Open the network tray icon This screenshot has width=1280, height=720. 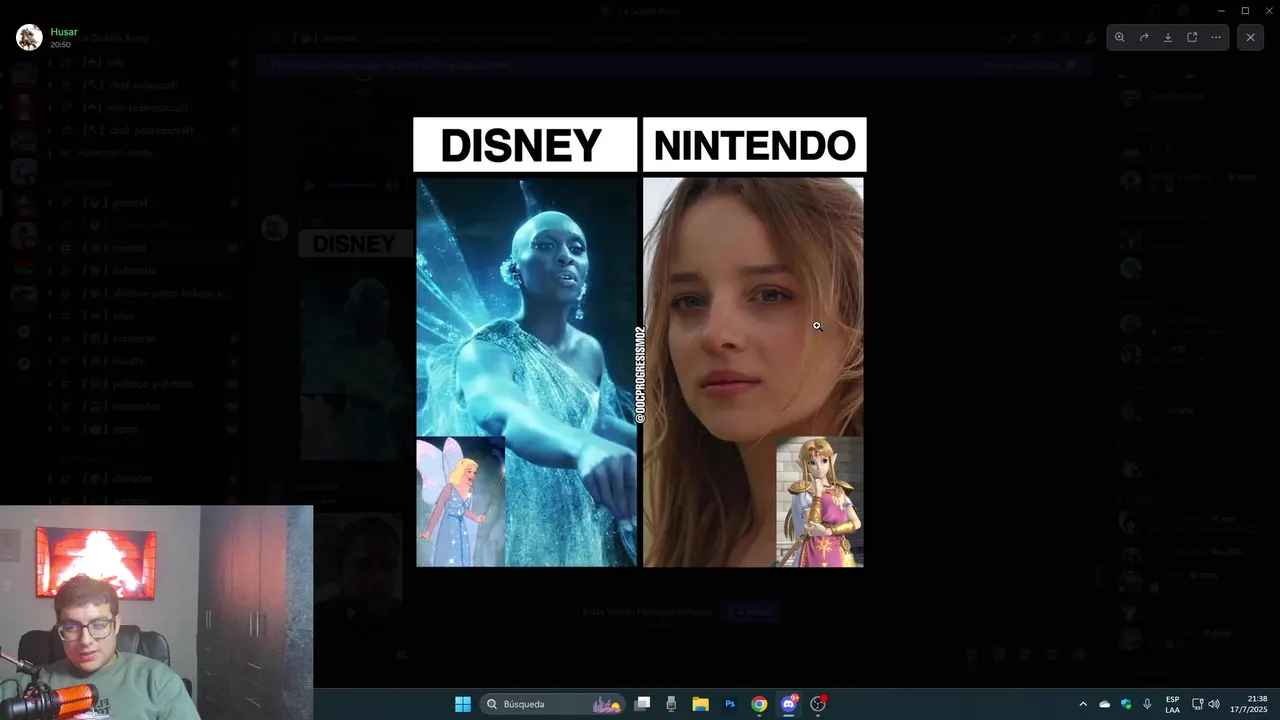(x=1197, y=704)
